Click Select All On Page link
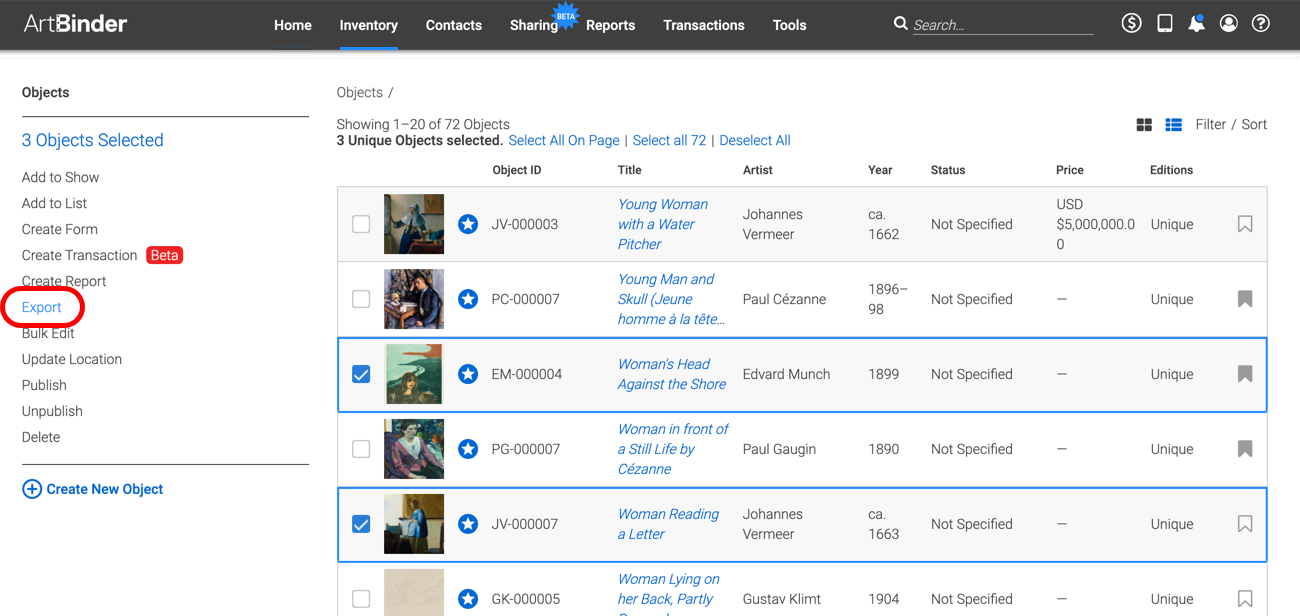This screenshot has width=1300, height=616. tap(564, 140)
